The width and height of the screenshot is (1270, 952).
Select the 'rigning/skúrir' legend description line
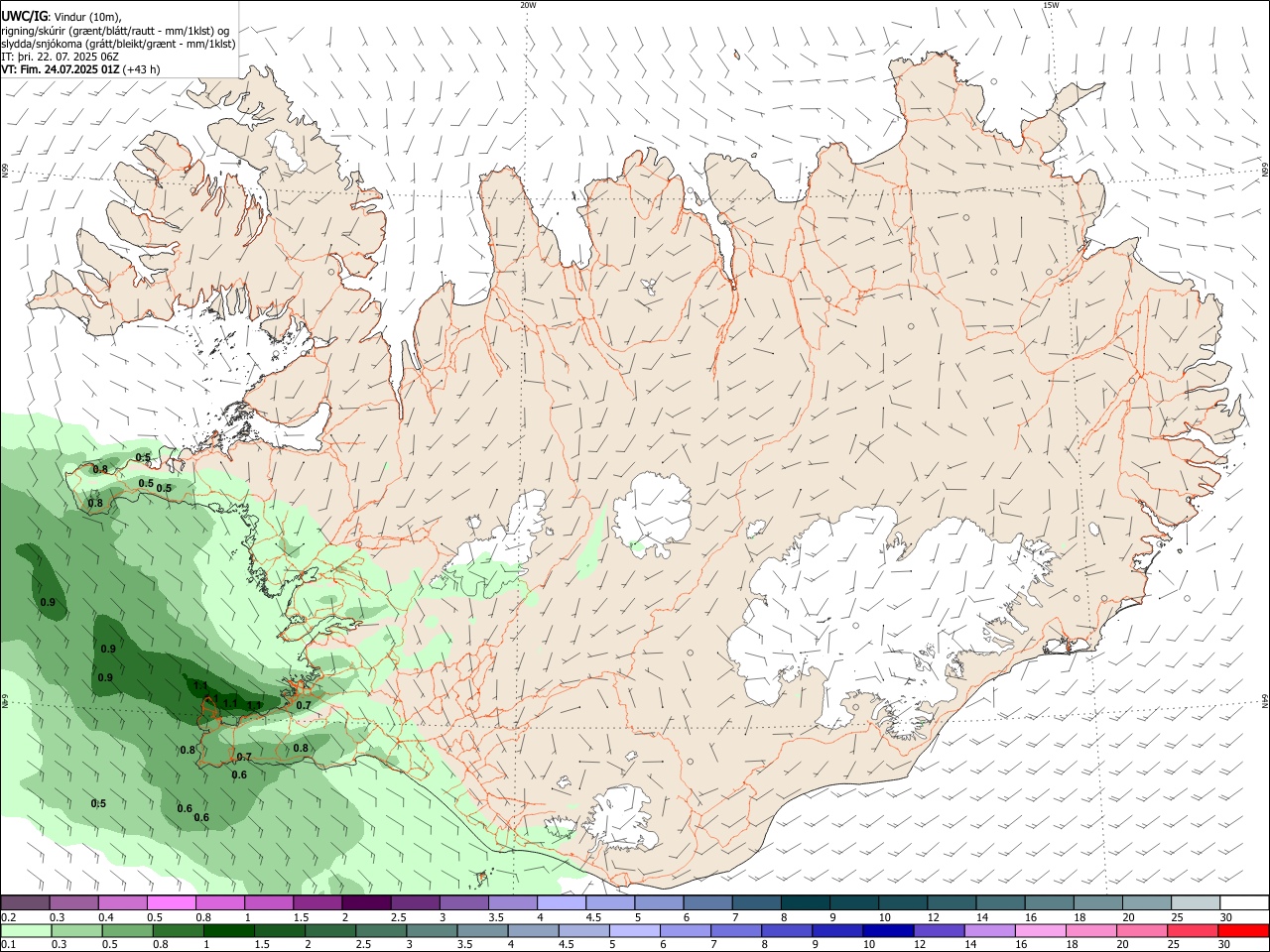pyautogui.click(x=115, y=31)
